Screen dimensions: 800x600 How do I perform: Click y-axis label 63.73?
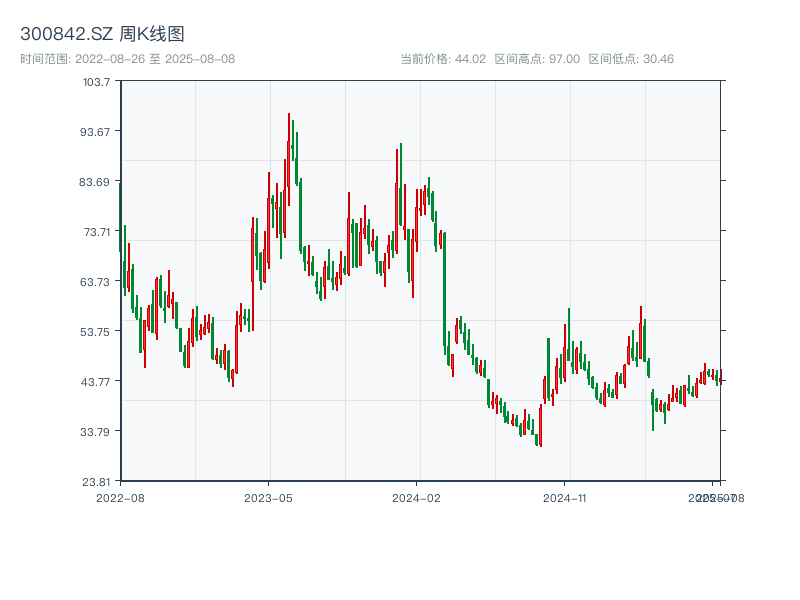[95, 282]
